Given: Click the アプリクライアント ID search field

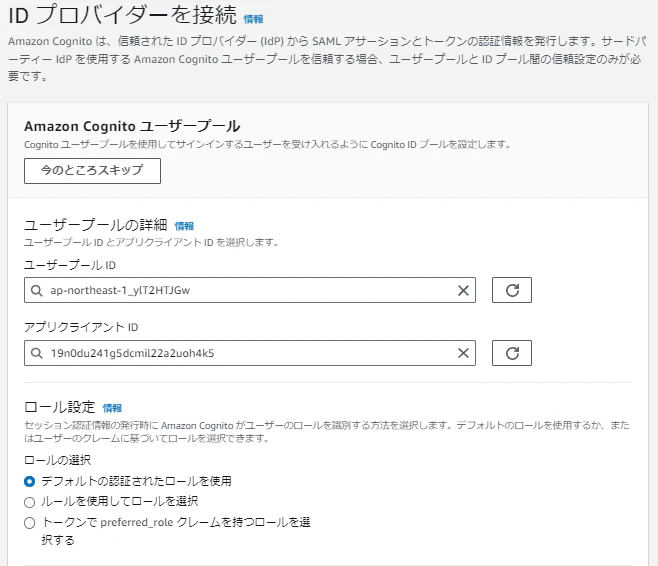Looking at the screenshot, I should coord(250,353).
